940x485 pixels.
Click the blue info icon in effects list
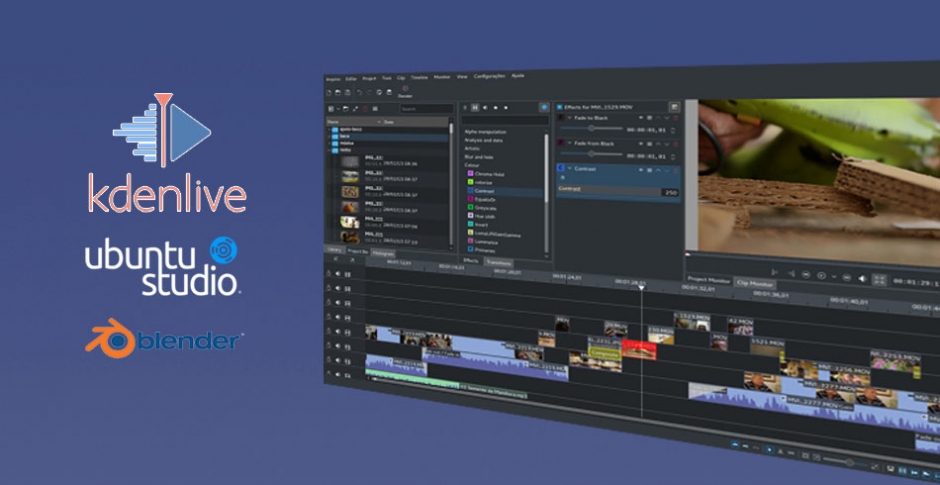click(544, 107)
